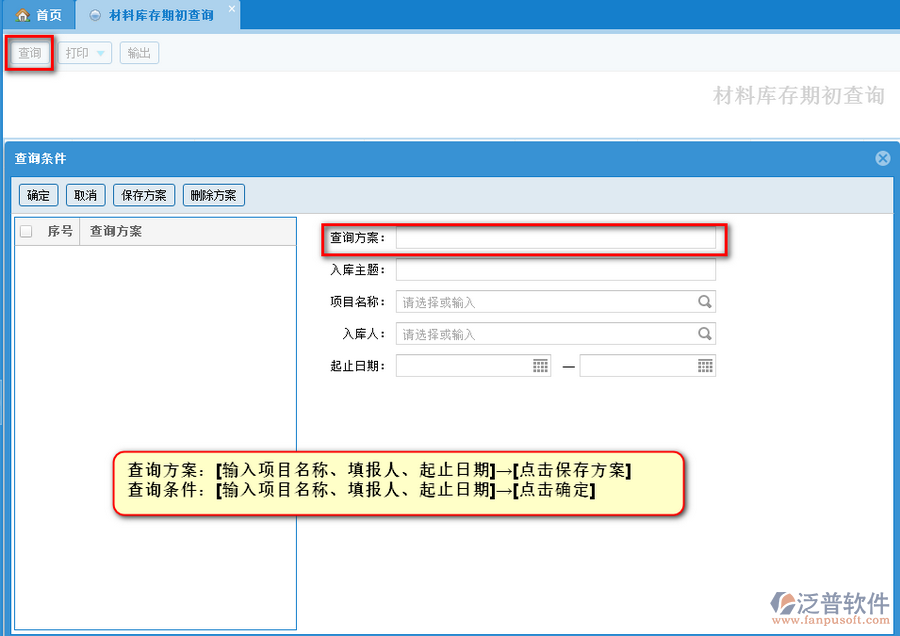Screen dimensions: 900x636
Task: Click the home house icon
Action: coord(22,15)
